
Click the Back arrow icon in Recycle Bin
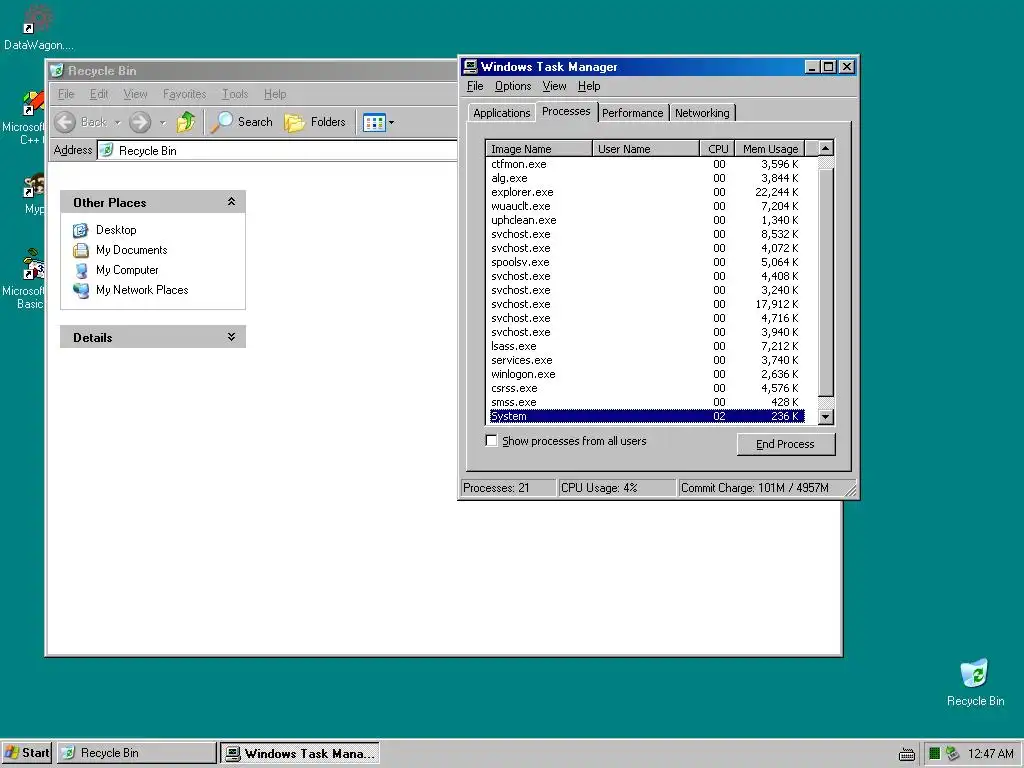pyautogui.click(x=65, y=122)
